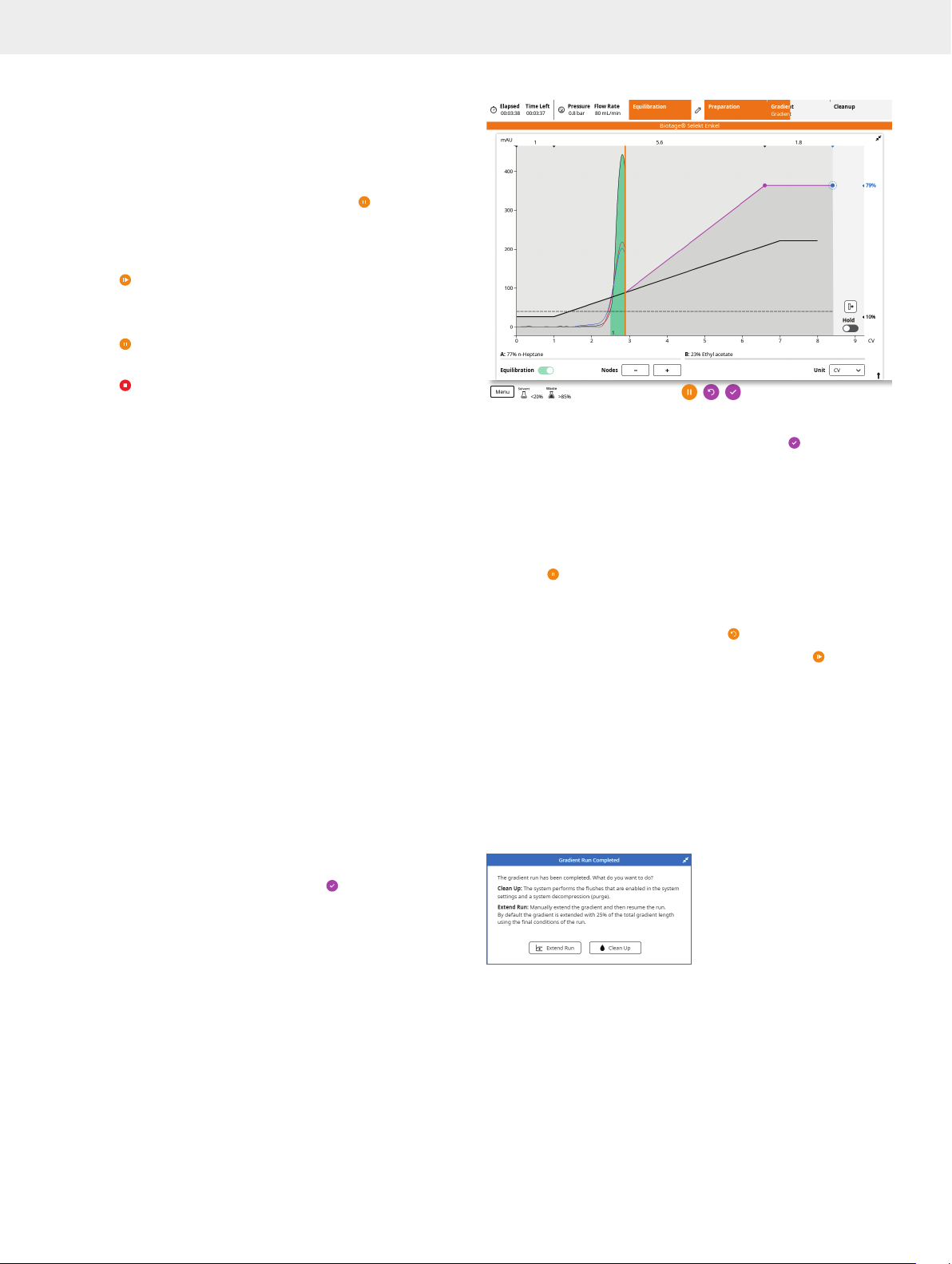Click the Waste flask level icon
This screenshot has height=1264, width=952.
click(551, 394)
